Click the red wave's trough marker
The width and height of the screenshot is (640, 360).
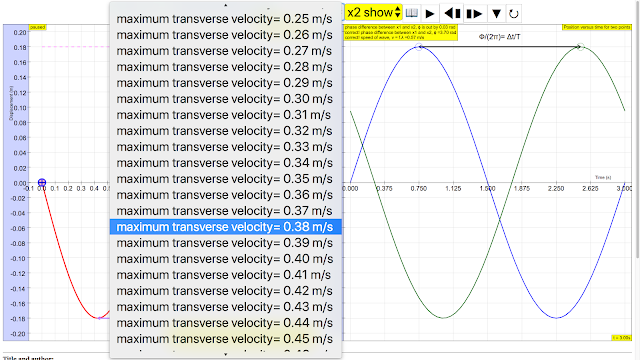98,318
